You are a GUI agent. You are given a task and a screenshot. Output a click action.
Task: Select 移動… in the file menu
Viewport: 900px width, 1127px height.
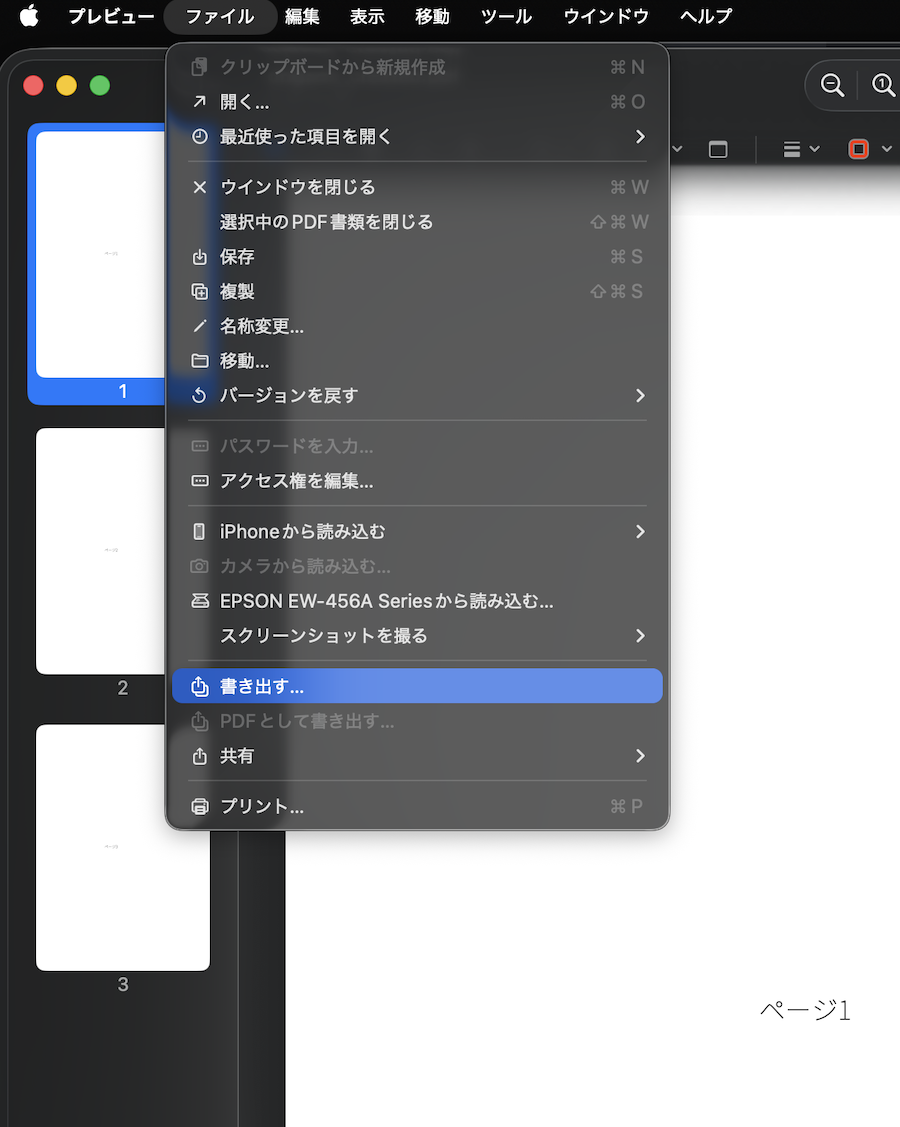(417, 361)
